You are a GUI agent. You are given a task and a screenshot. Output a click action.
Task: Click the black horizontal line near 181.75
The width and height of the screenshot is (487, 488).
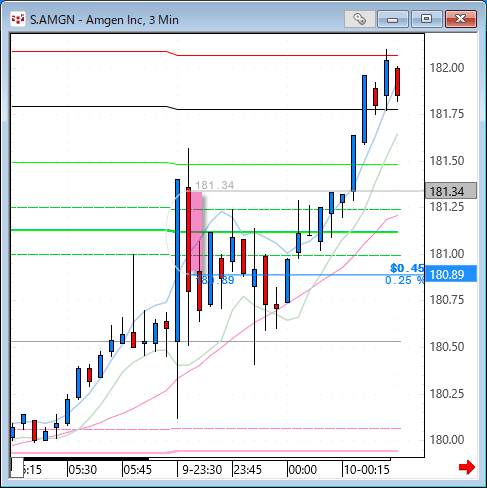205,109
